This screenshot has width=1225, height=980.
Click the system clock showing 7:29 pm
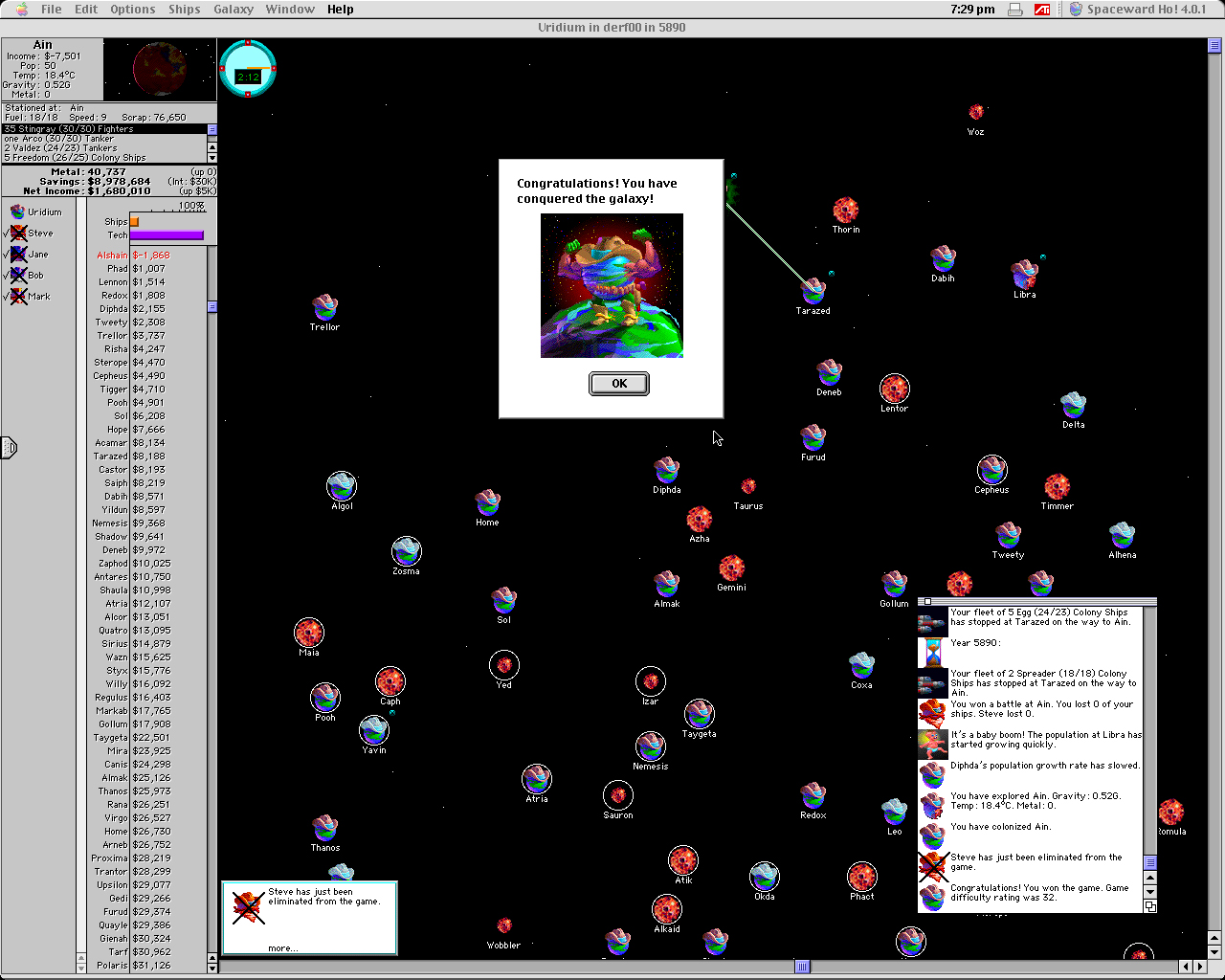[973, 9]
